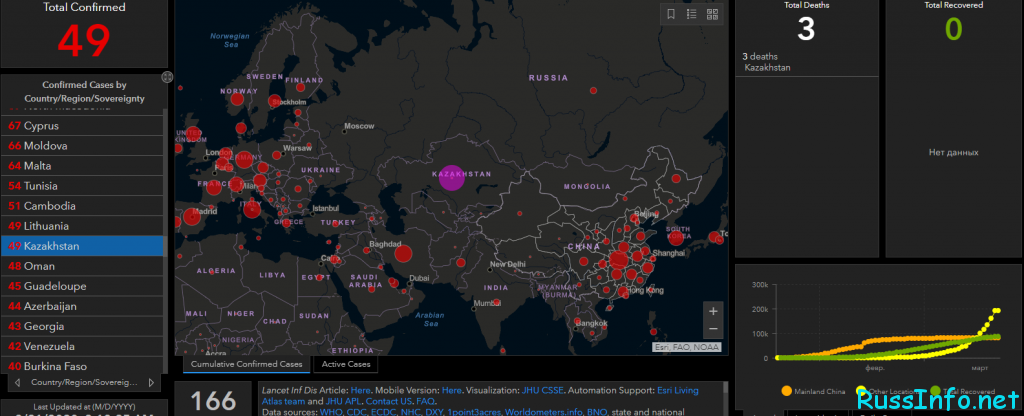Viewport: 1024px width, 416px height.
Task: Toggle Mainland China series in chart legend
Action: click(x=812, y=391)
